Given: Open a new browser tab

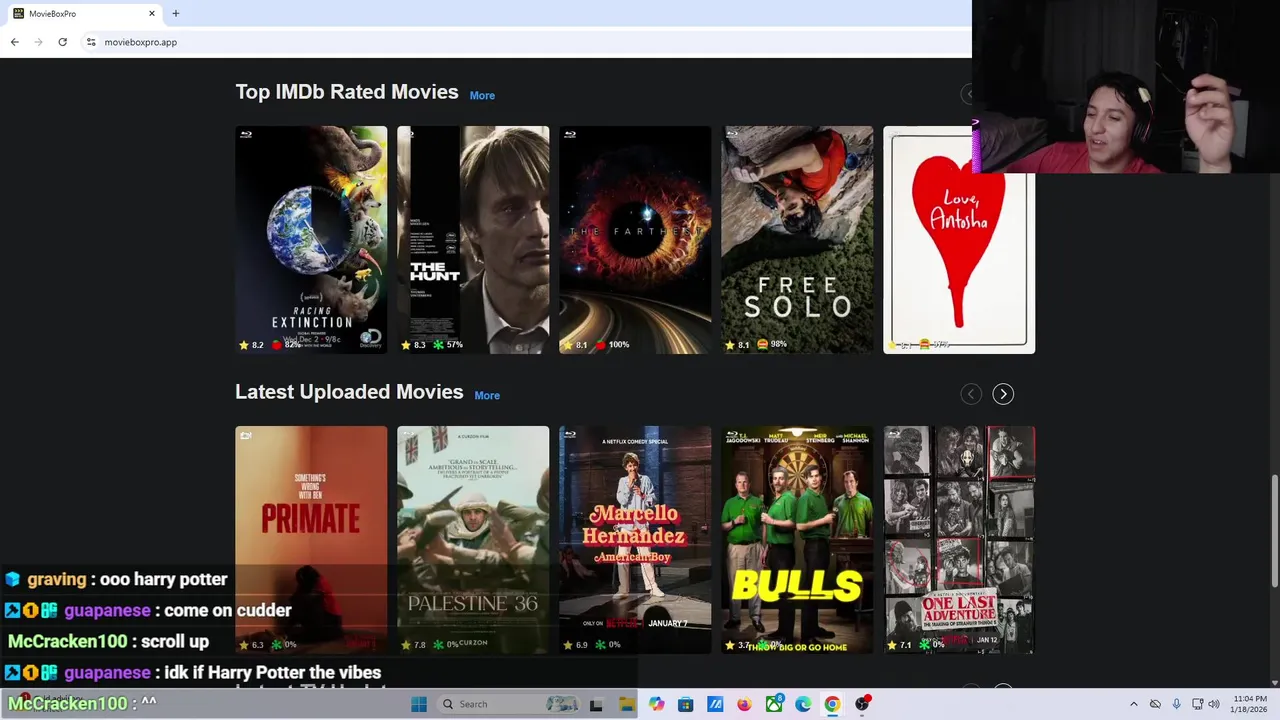Looking at the screenshot, I should pos(176,14).
